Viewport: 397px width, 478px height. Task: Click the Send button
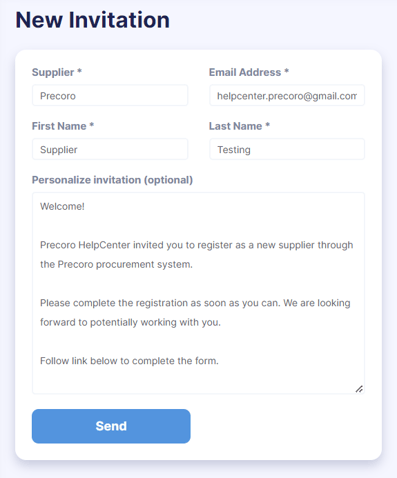111,426
